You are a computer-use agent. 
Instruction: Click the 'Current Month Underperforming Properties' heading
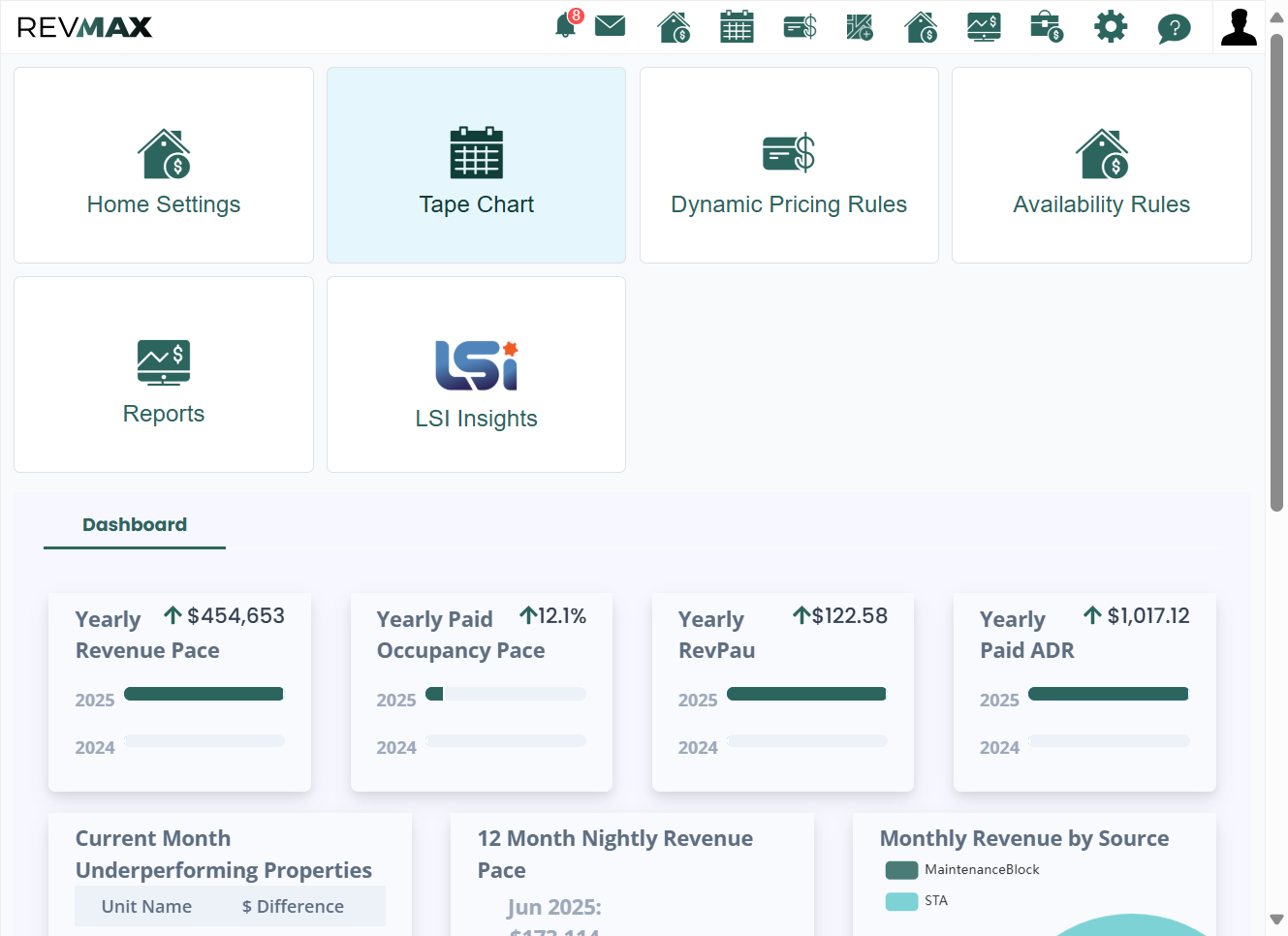pyautogui.click(x=224, y=855)
